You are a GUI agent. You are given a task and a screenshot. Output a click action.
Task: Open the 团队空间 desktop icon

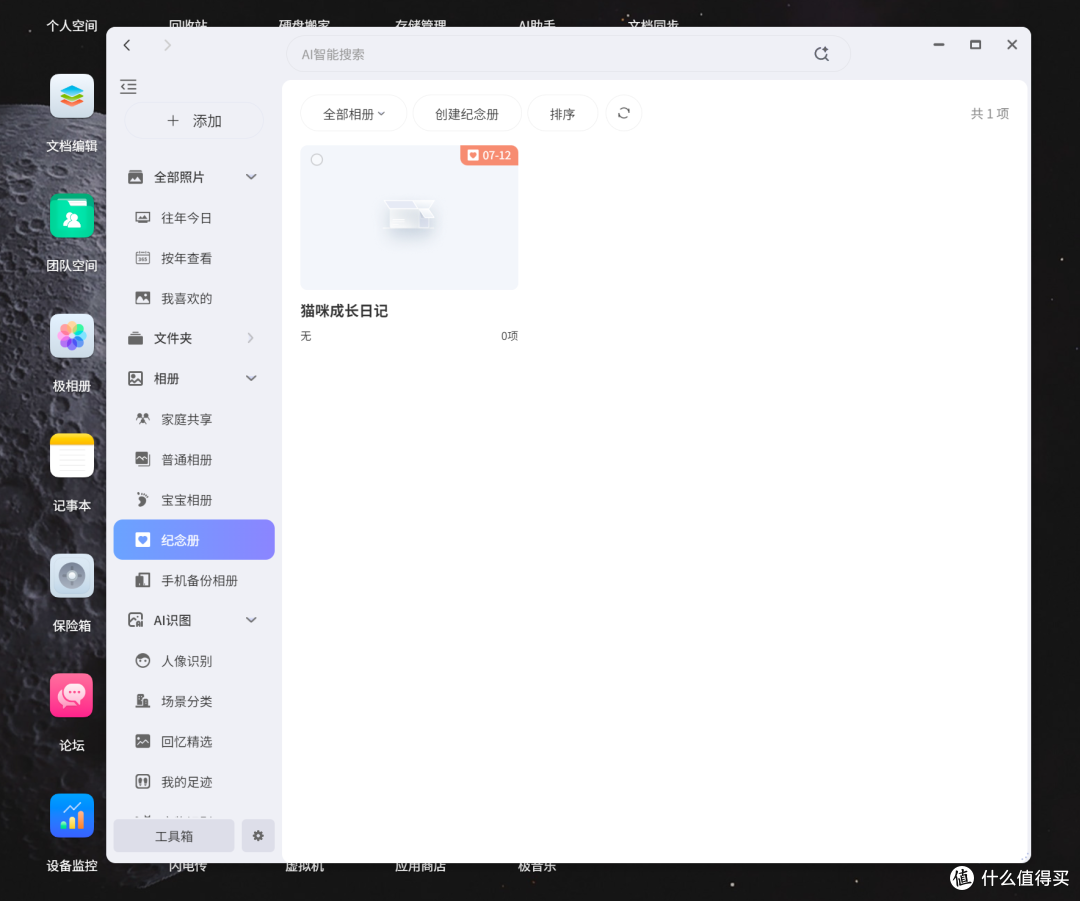click(72, 216)
